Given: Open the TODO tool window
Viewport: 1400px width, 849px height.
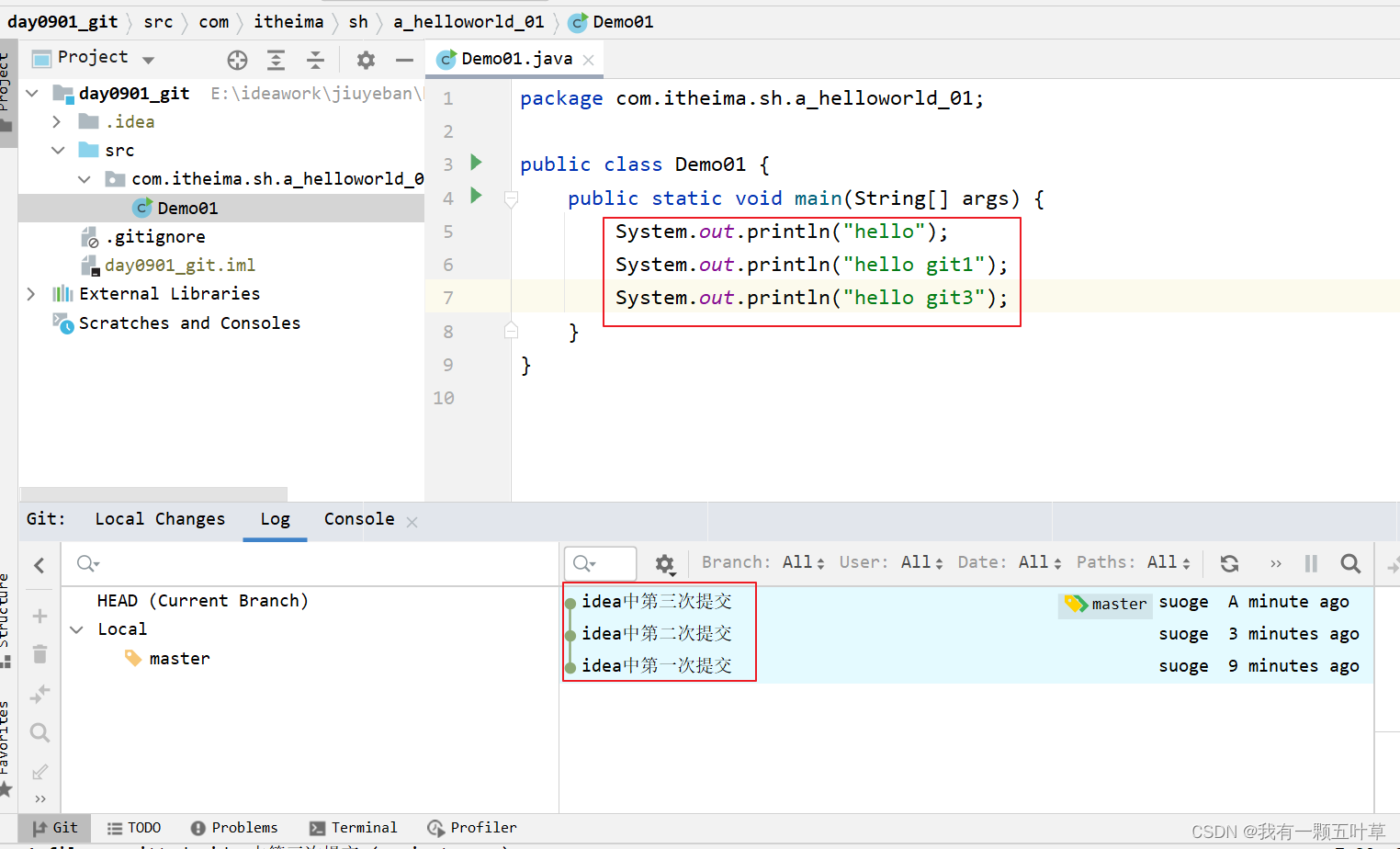Looking at the screenshot, I should point(134,828).
